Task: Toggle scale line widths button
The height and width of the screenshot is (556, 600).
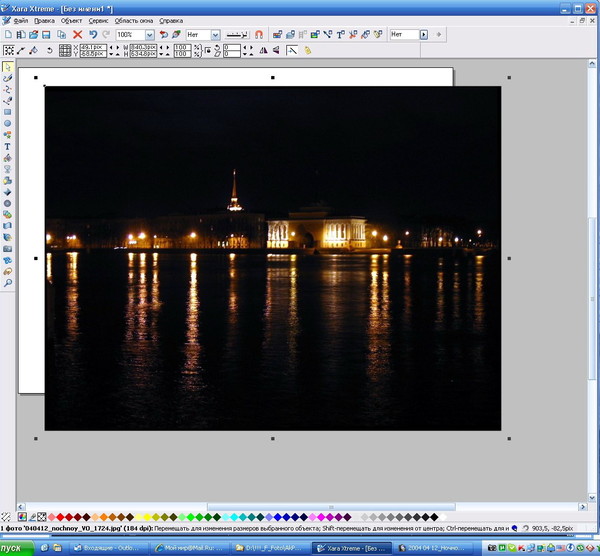Action: [x=292, y=51]
